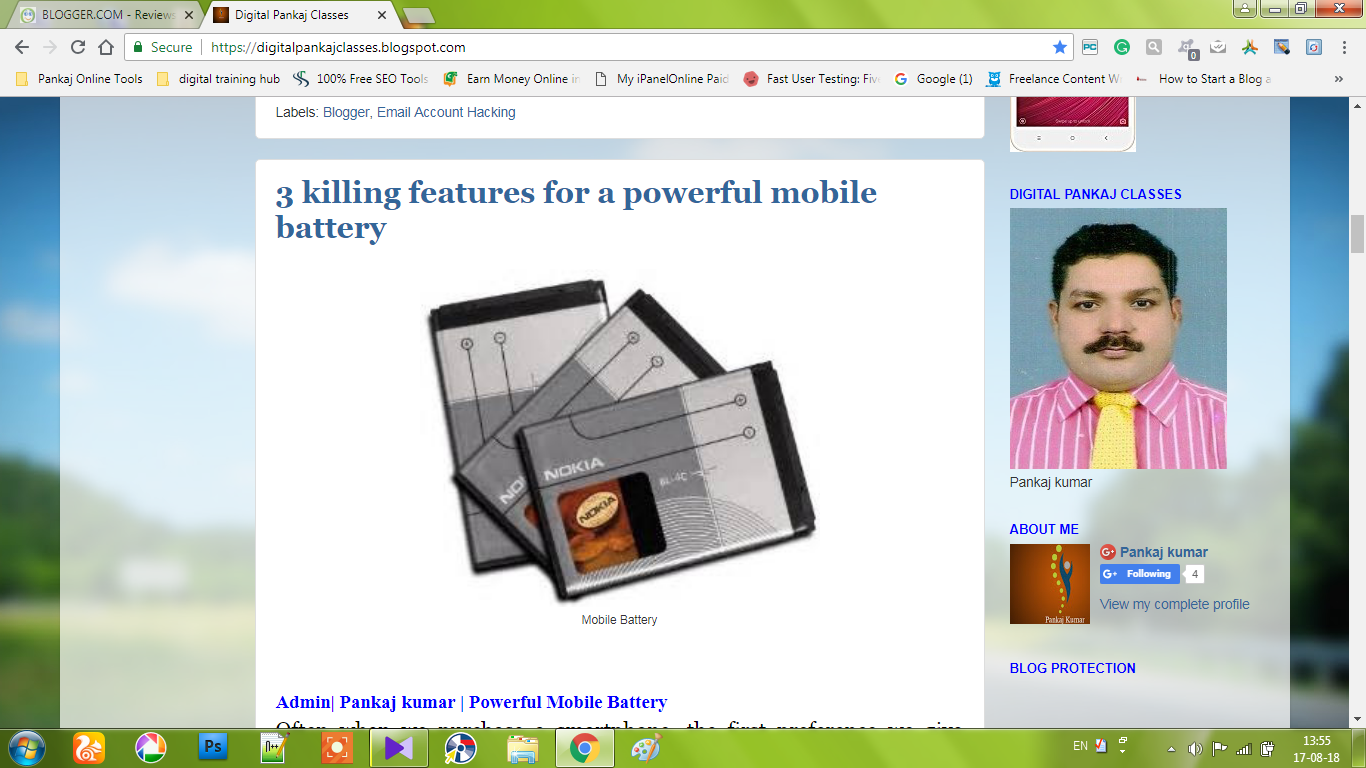Close the Digital Pankaj Classes tab
Screen dimensions: 1366x768
click(384, 15)
